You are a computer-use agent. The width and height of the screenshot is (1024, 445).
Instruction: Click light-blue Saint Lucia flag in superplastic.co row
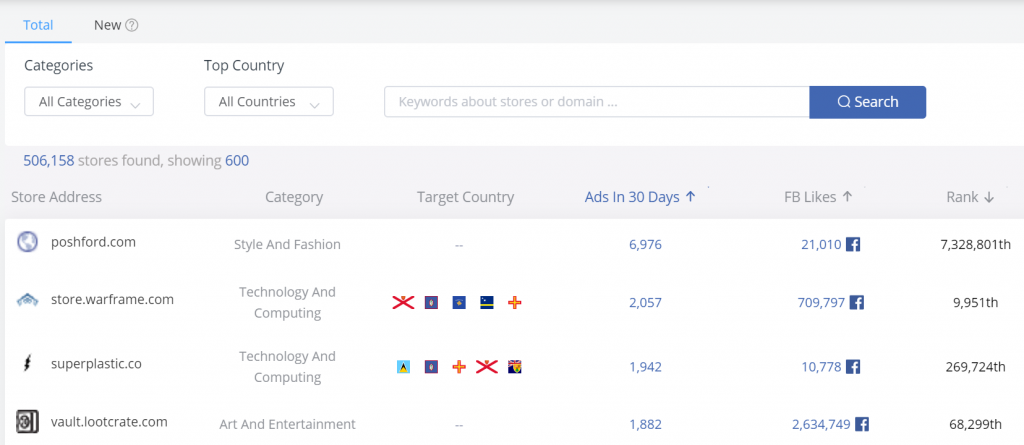point(404,367)
